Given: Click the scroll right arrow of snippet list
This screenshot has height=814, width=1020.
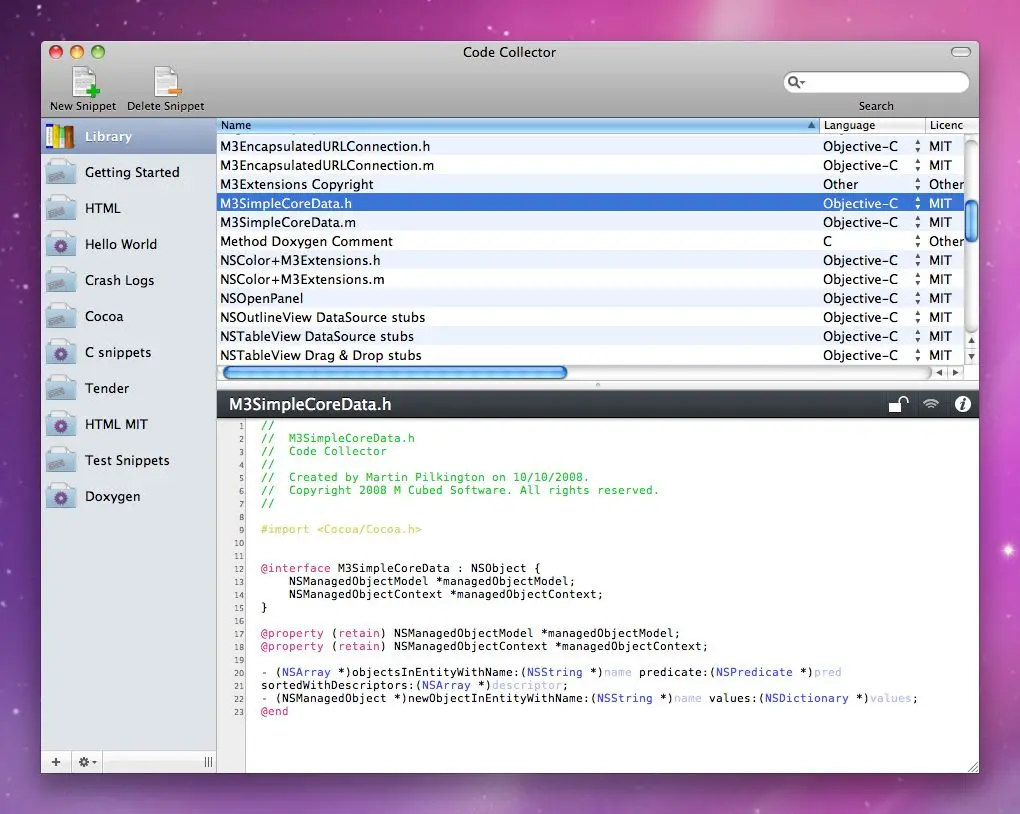Looking at the screenshot, I should [x=955, y=373].
